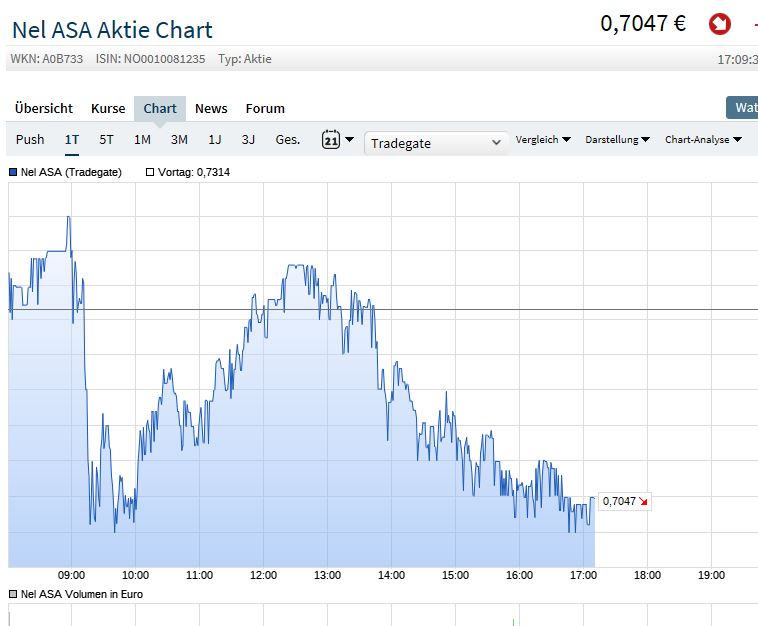Open the calendar date picker icon

pyautogui.click(x=331, y=140)
